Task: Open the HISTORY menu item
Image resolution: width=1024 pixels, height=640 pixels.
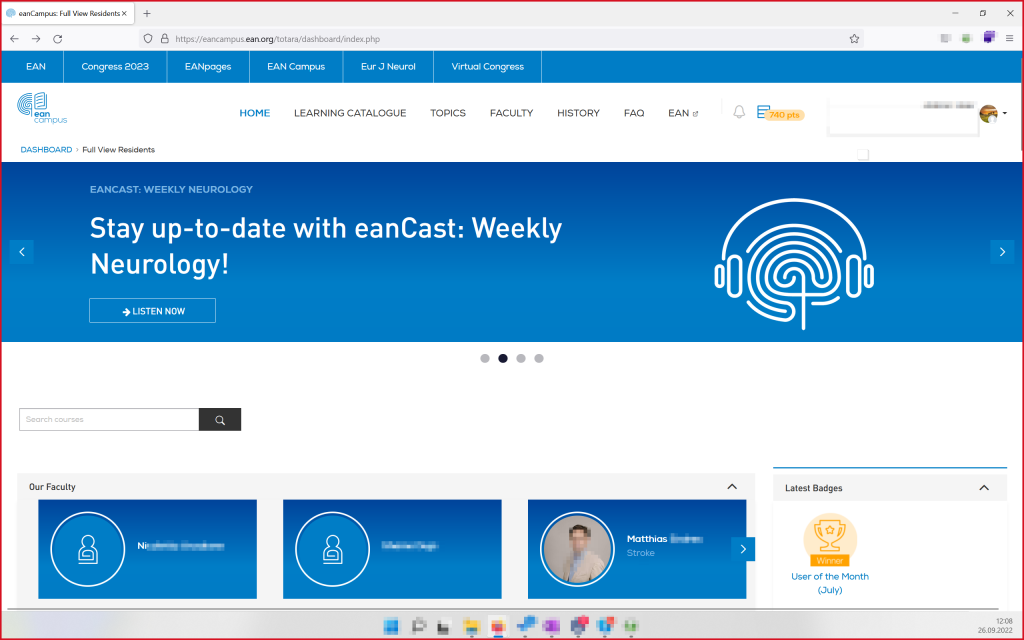Action: (x=578, y=113)
